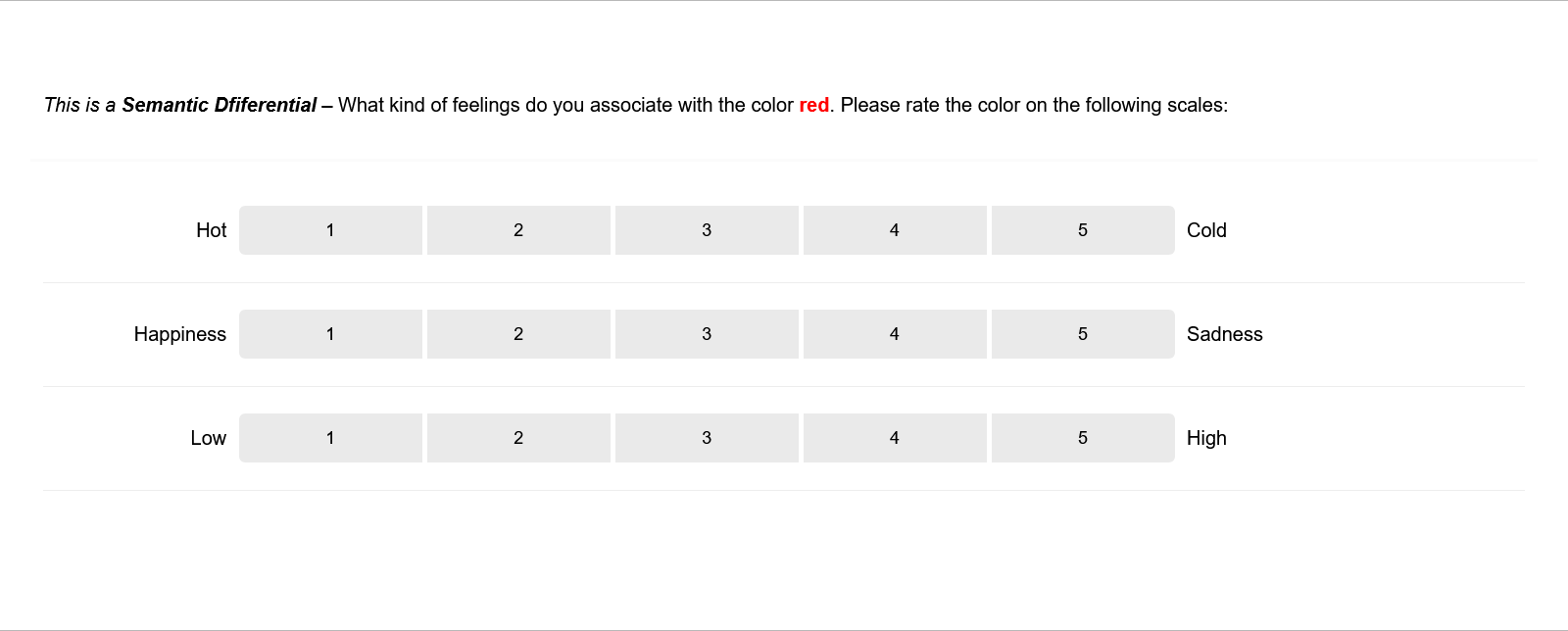Viewport: 1568px width, 631px height.
Task: Rate red as 1 on the Hot-Cold scale
Action: (330, 230)
